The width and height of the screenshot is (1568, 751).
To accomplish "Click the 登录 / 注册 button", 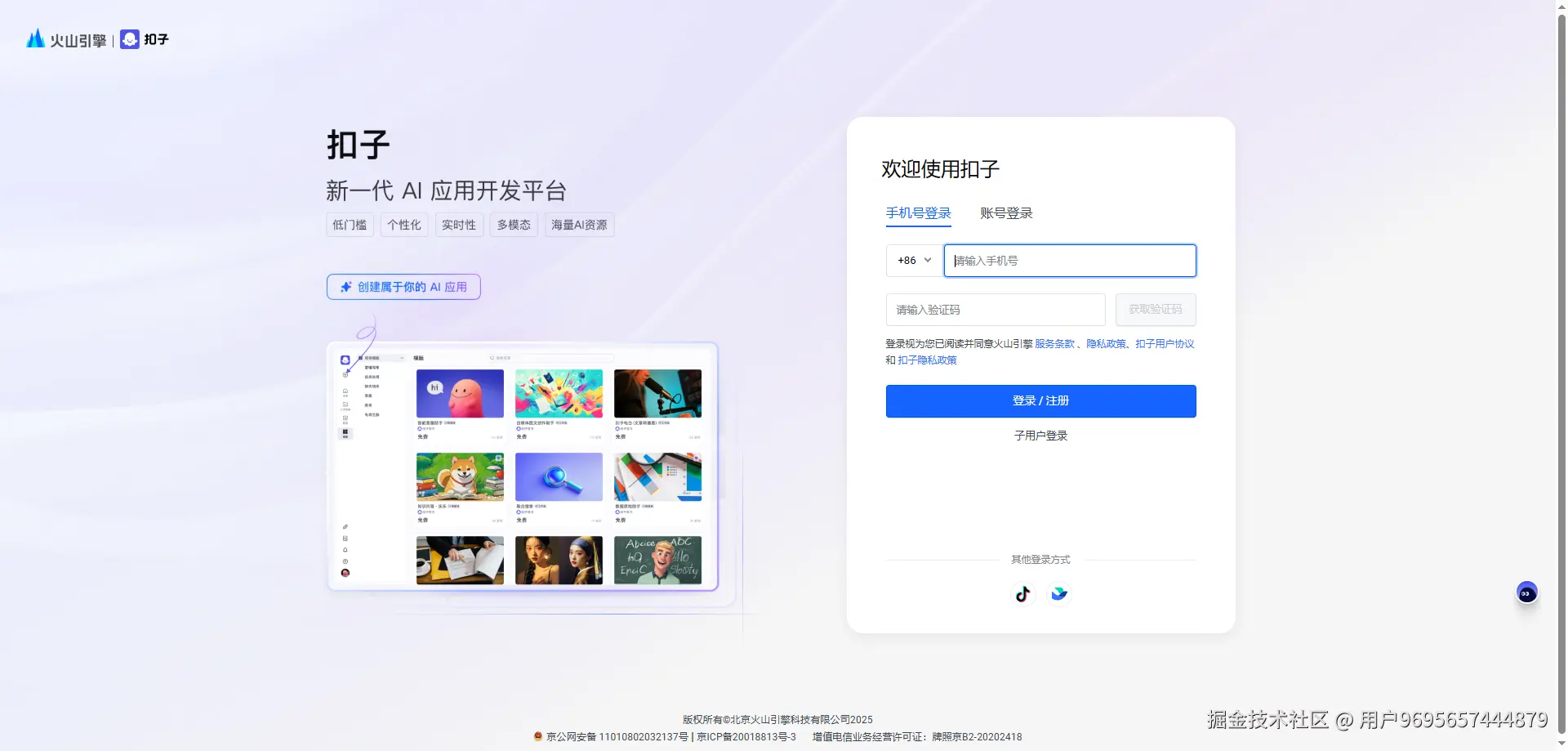I will [x=1041, y=401].
